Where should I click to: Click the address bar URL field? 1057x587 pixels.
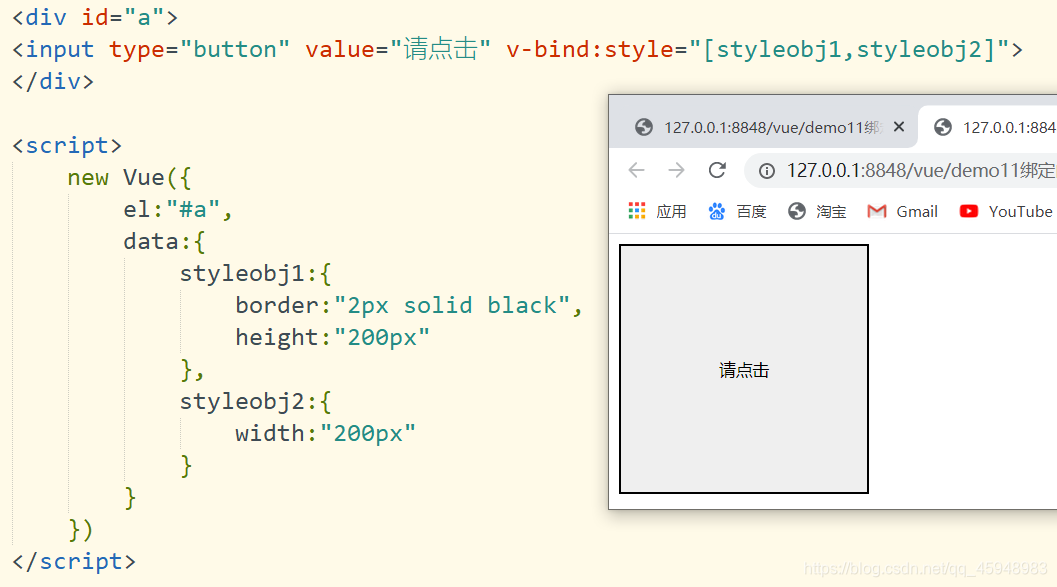903,171
